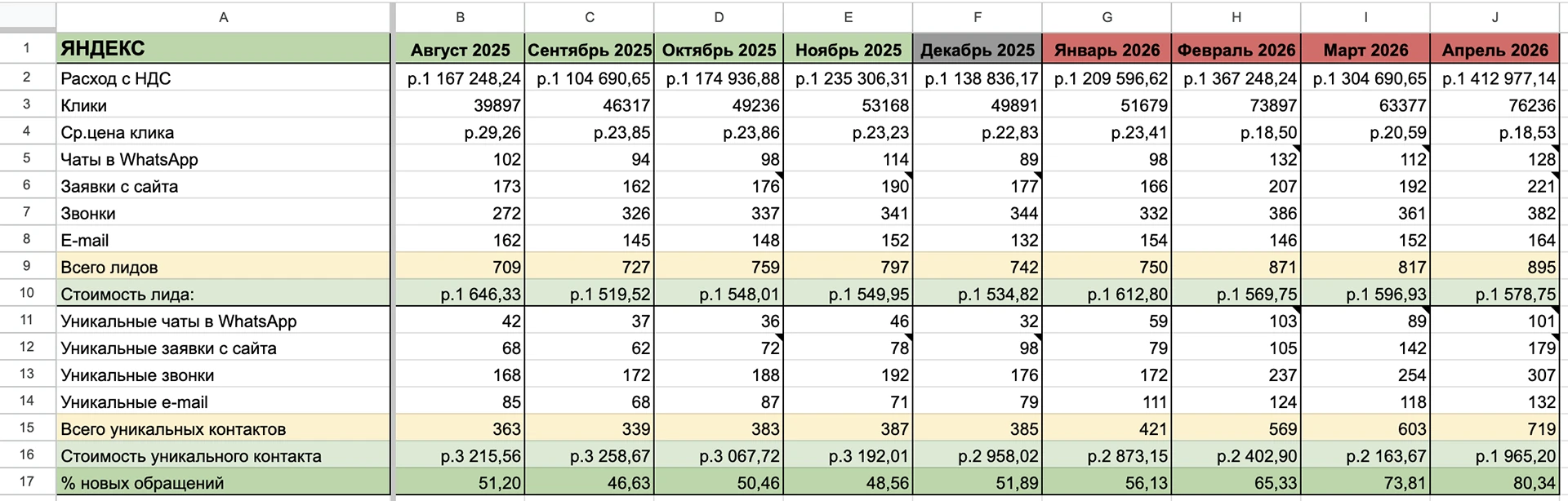Click the Март 2026 header cell
Screen dimensions: 1568x501
click(1366, 49)
